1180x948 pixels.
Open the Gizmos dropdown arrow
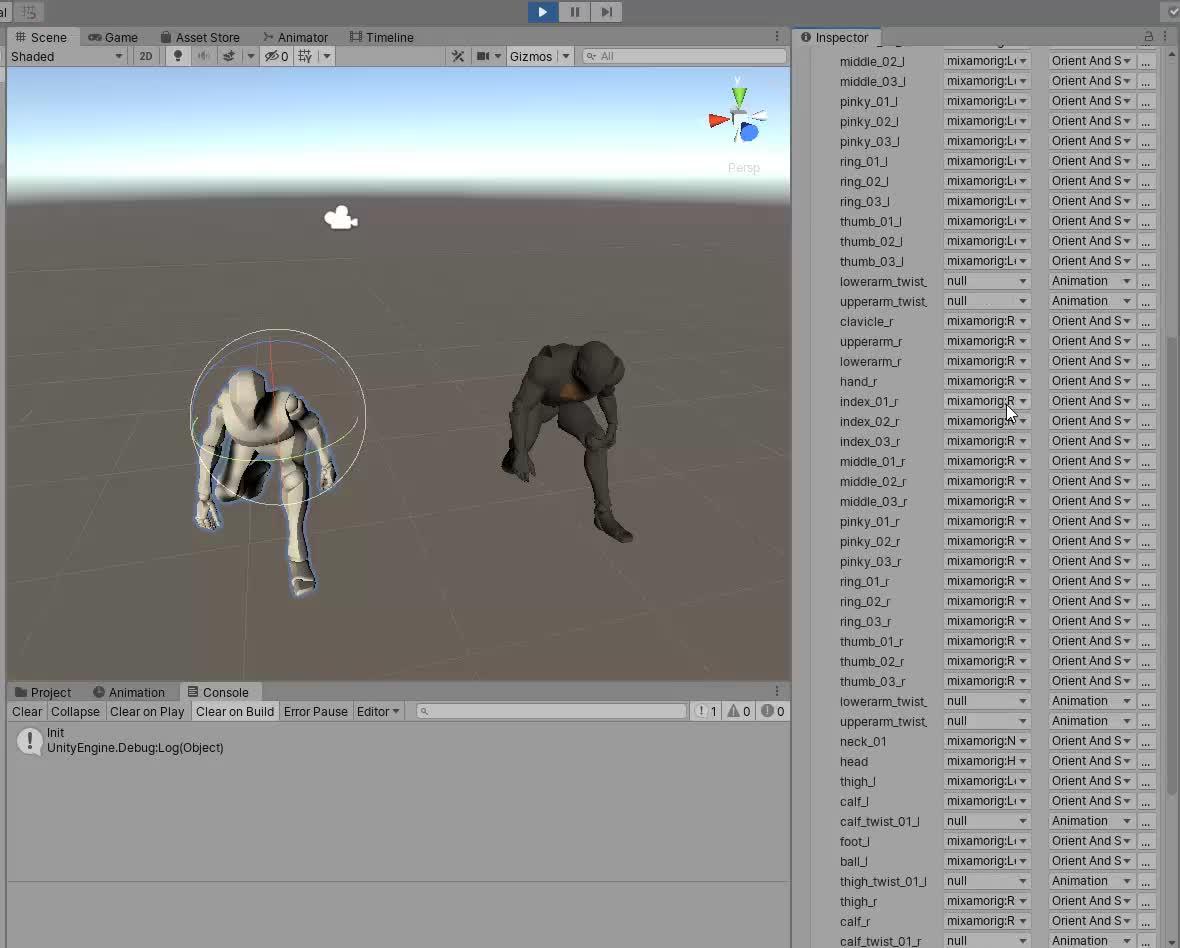coord(566,56)
